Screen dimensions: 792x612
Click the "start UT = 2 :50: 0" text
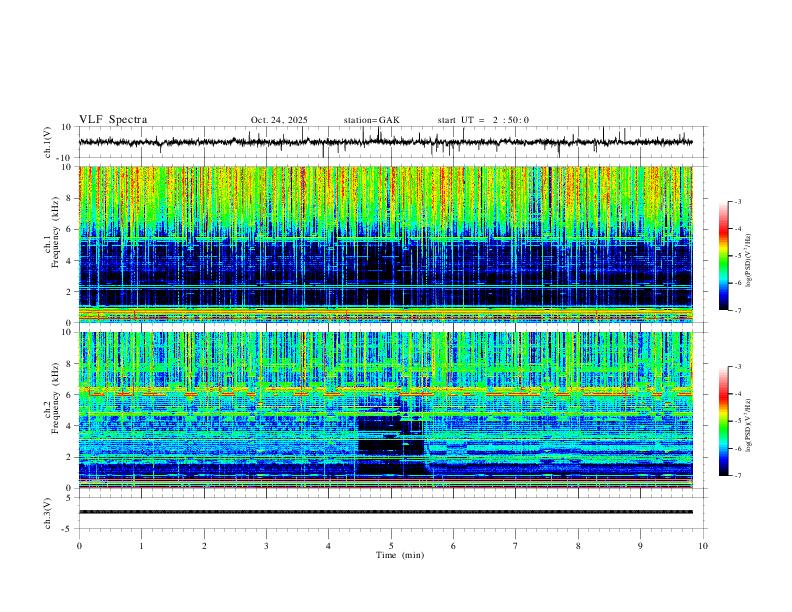tap(483, 120)
